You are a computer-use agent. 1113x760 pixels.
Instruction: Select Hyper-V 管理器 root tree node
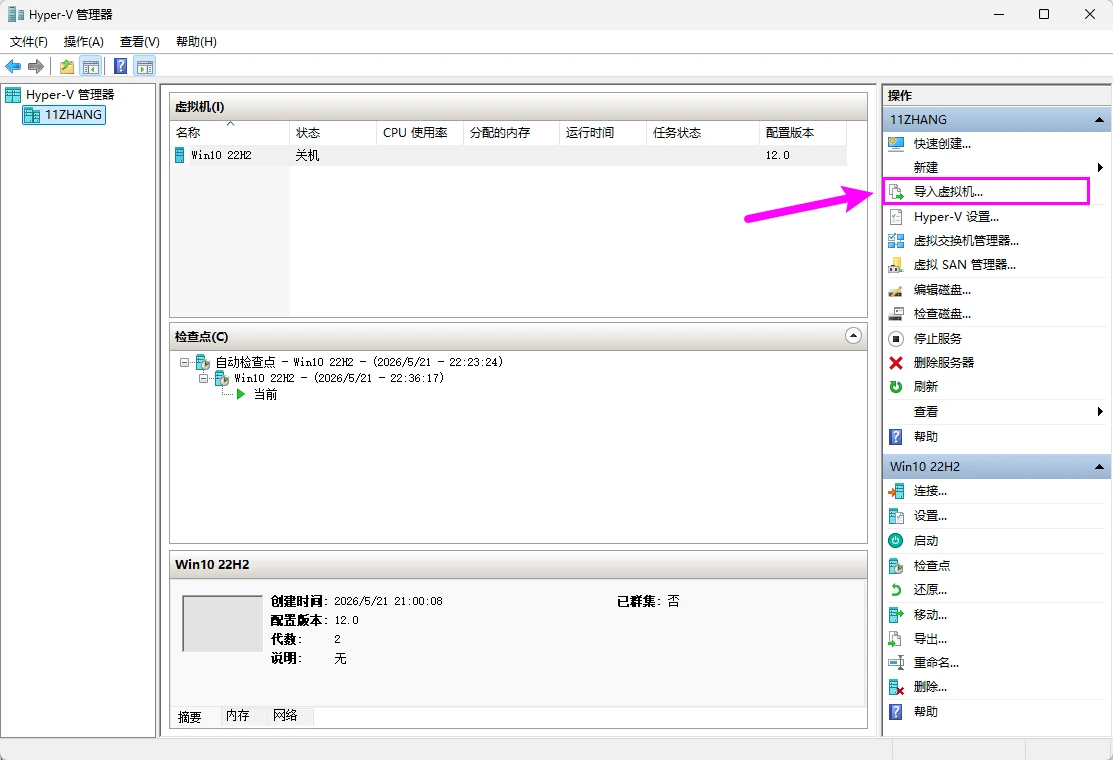(x=60, y=94)
